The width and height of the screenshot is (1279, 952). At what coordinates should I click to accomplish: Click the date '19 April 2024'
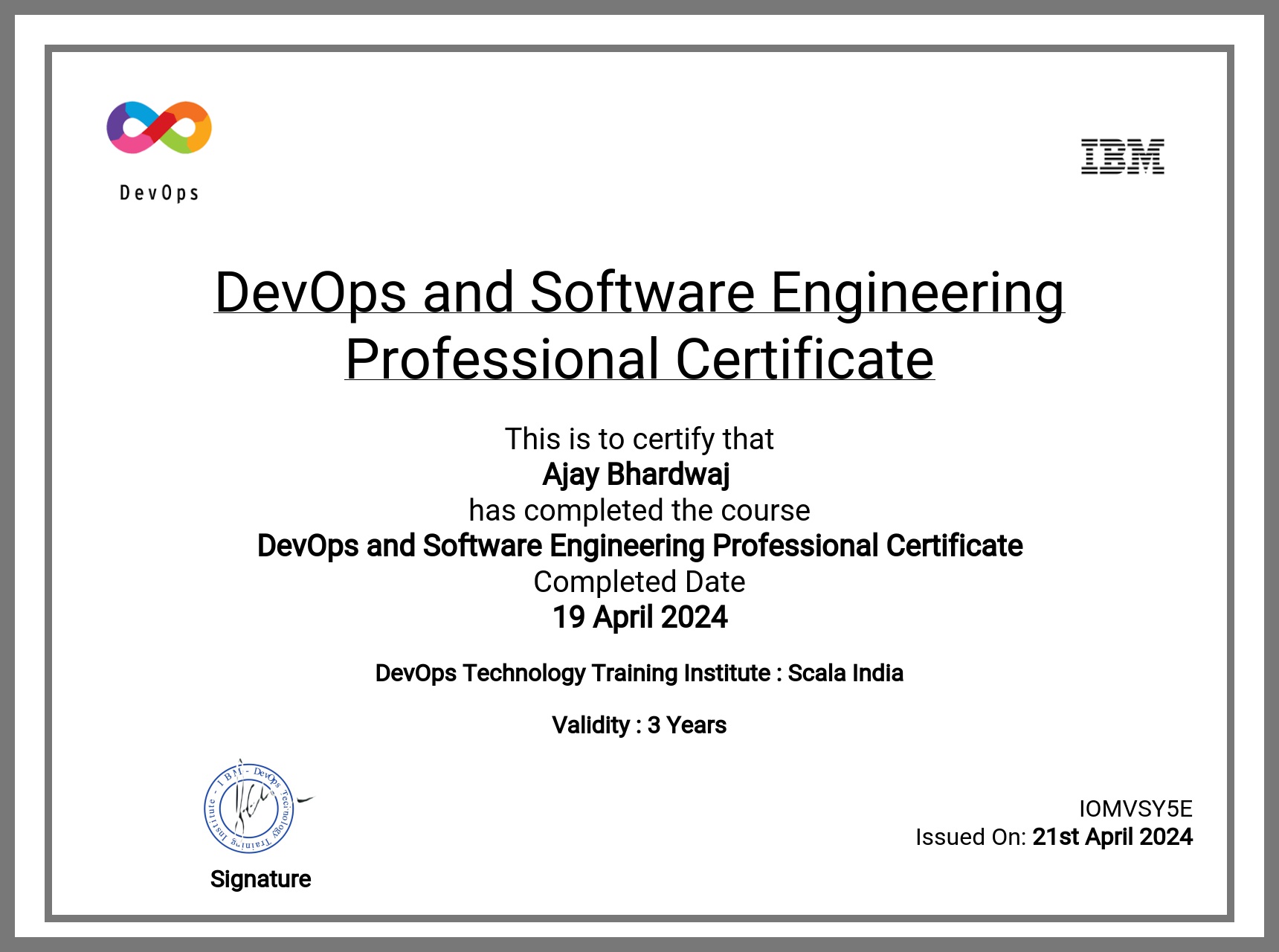point(639,617)
